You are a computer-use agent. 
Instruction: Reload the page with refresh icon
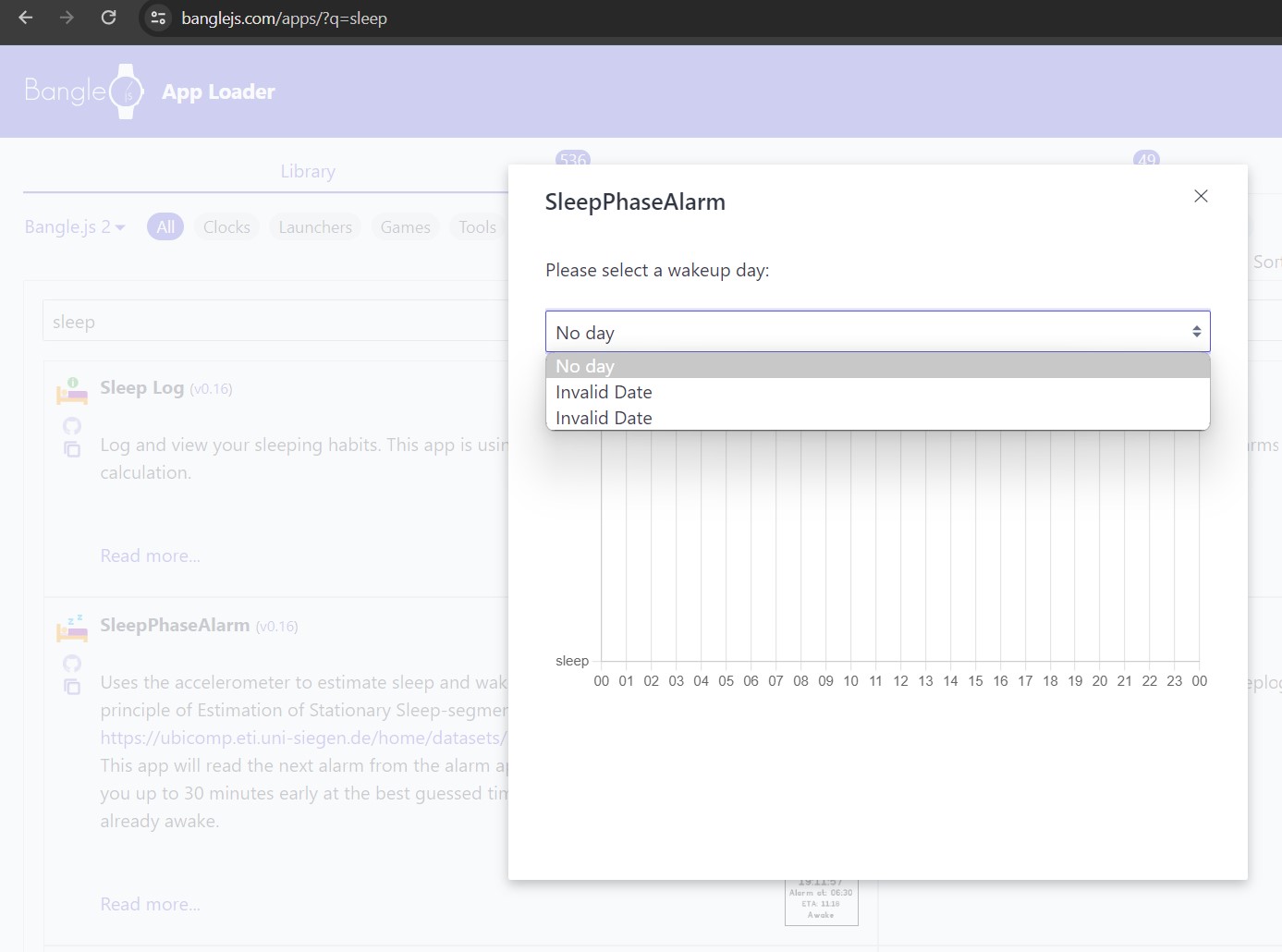(108, 18)
